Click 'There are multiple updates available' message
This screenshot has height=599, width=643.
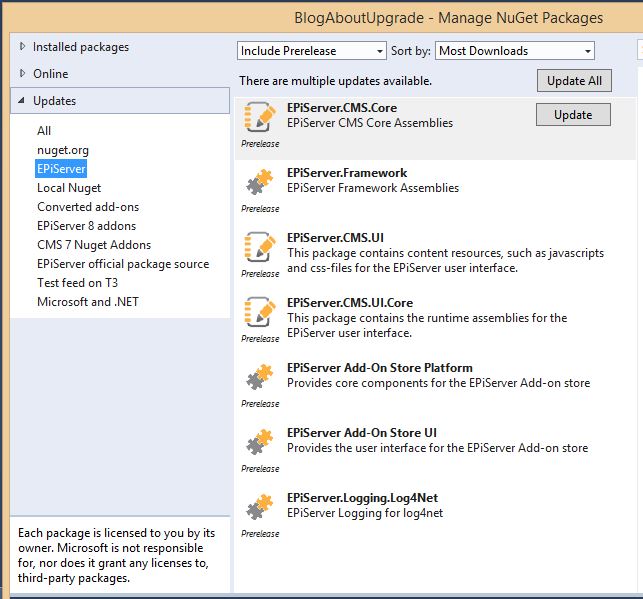tap(335, 81)
